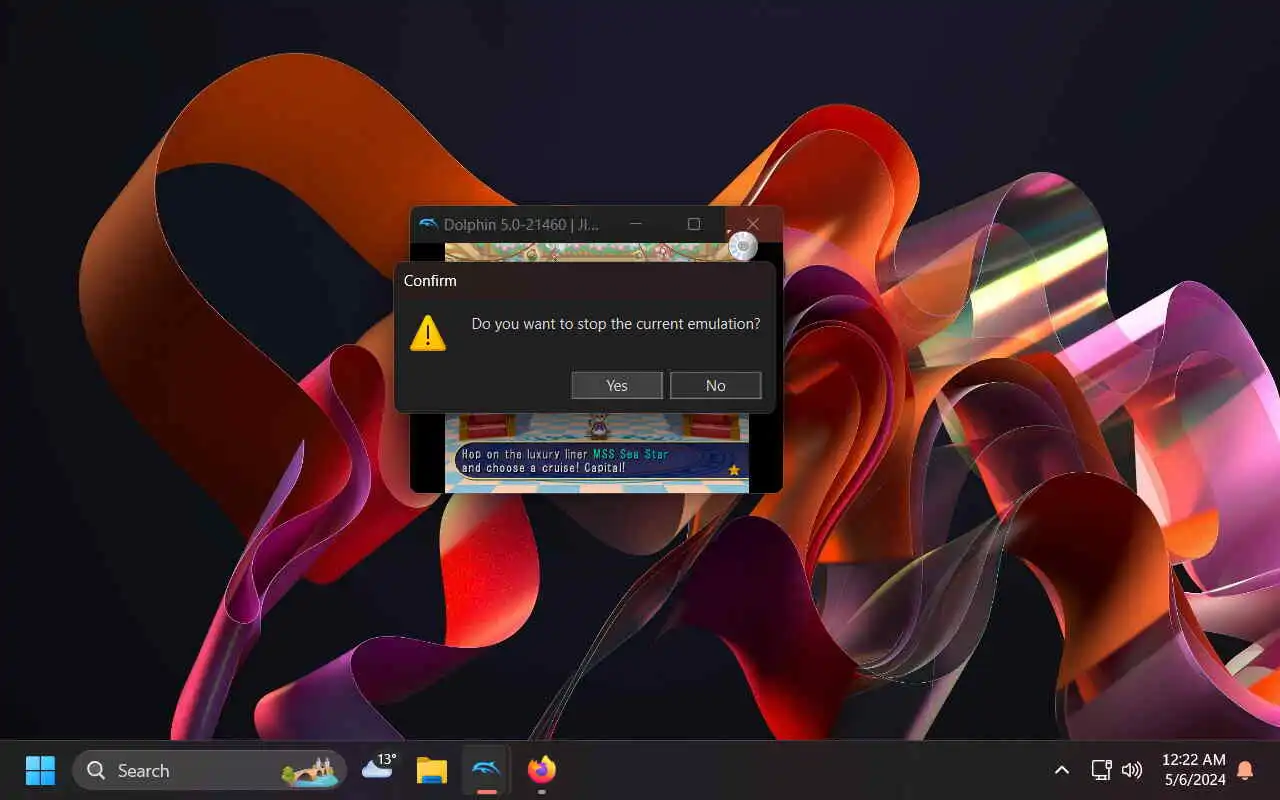The width and height of the screenshot is (1280, 800).
Task: Close the Dolphin emulator window
Action: pos(753,224)
